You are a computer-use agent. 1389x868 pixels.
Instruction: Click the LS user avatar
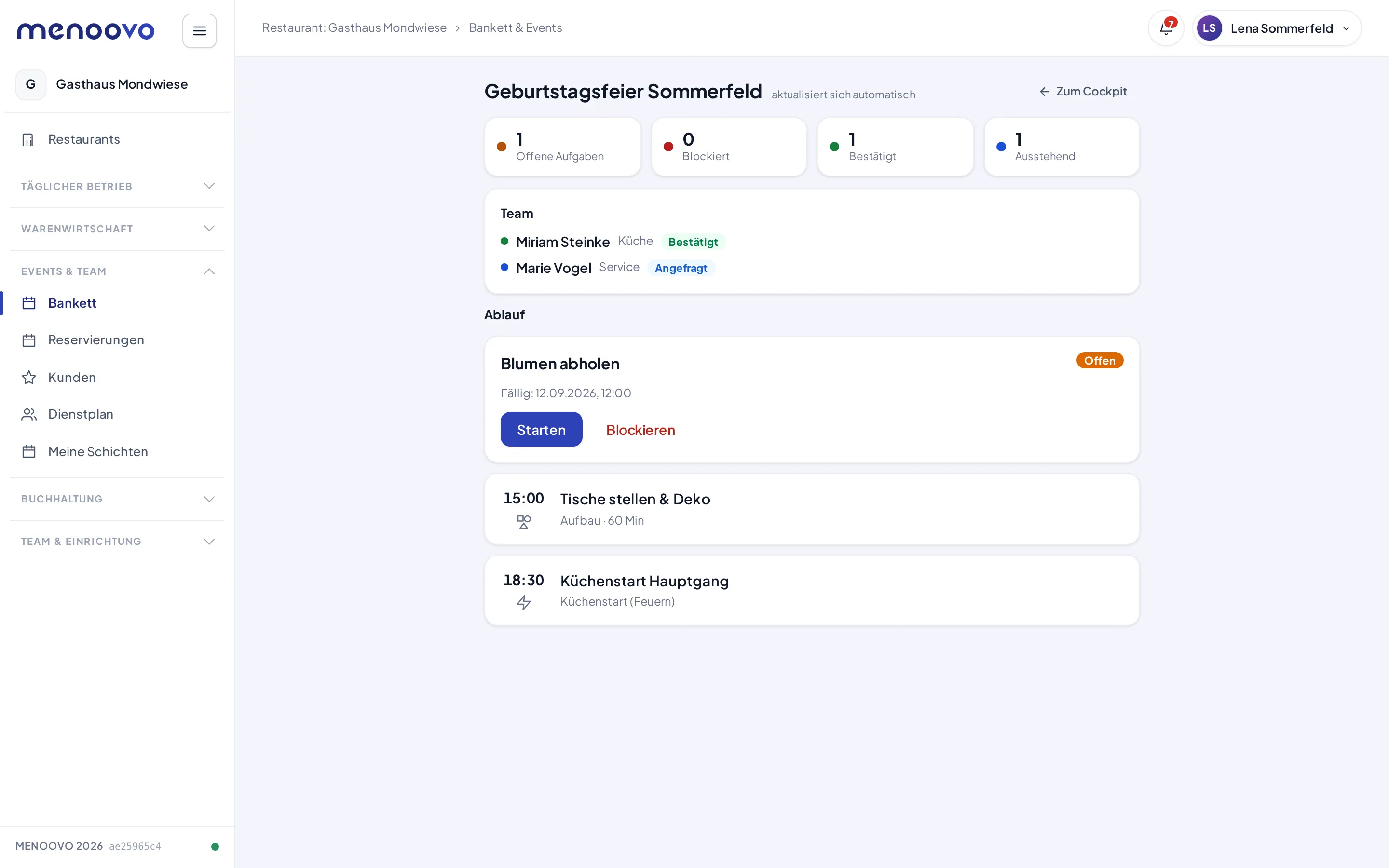[x=1209, y=28]
